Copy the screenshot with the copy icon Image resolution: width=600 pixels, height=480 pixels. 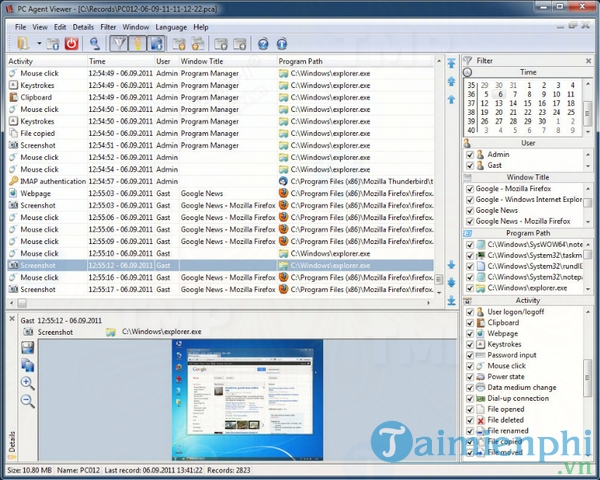pos(27,365)
